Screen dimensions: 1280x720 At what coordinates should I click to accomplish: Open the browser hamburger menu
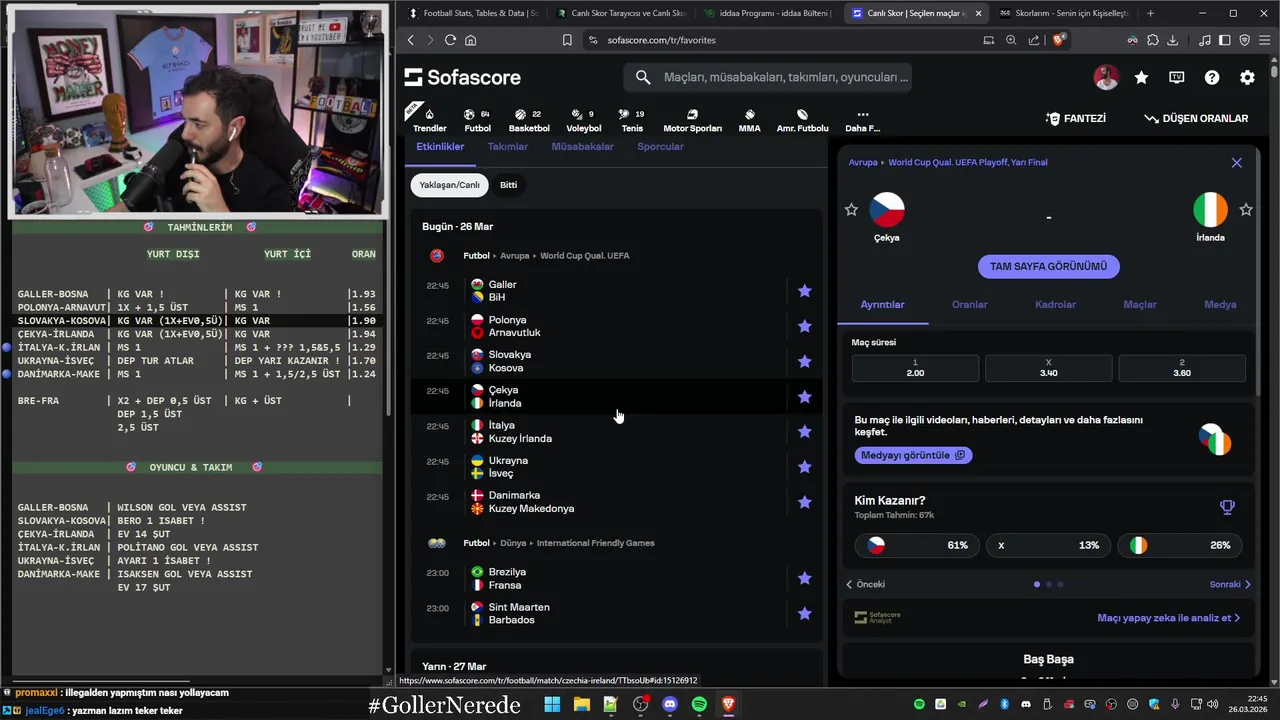coord(1265,40)
